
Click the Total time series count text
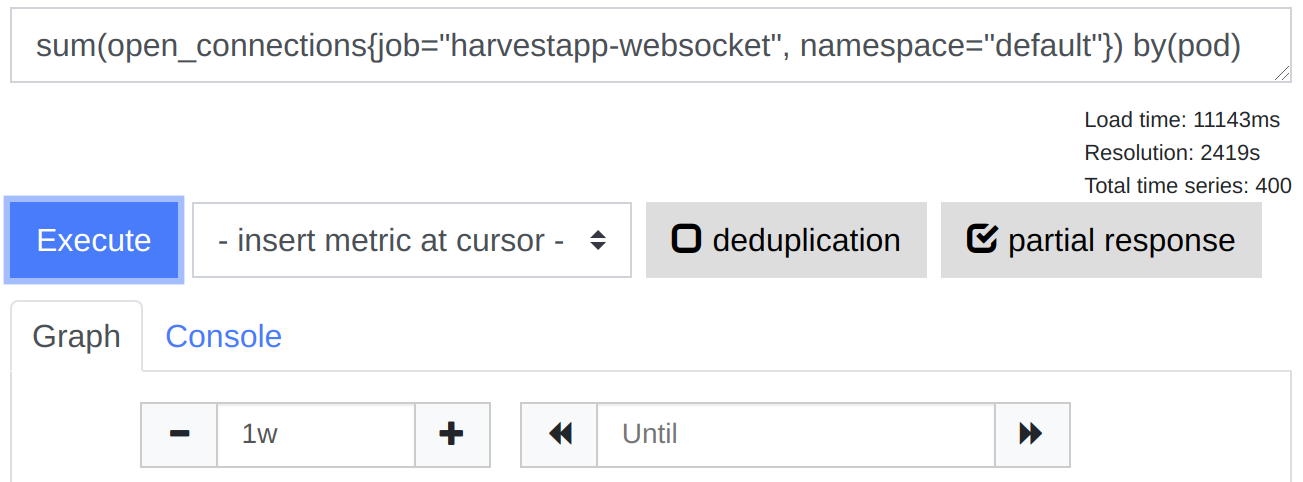pos(1188,186)
